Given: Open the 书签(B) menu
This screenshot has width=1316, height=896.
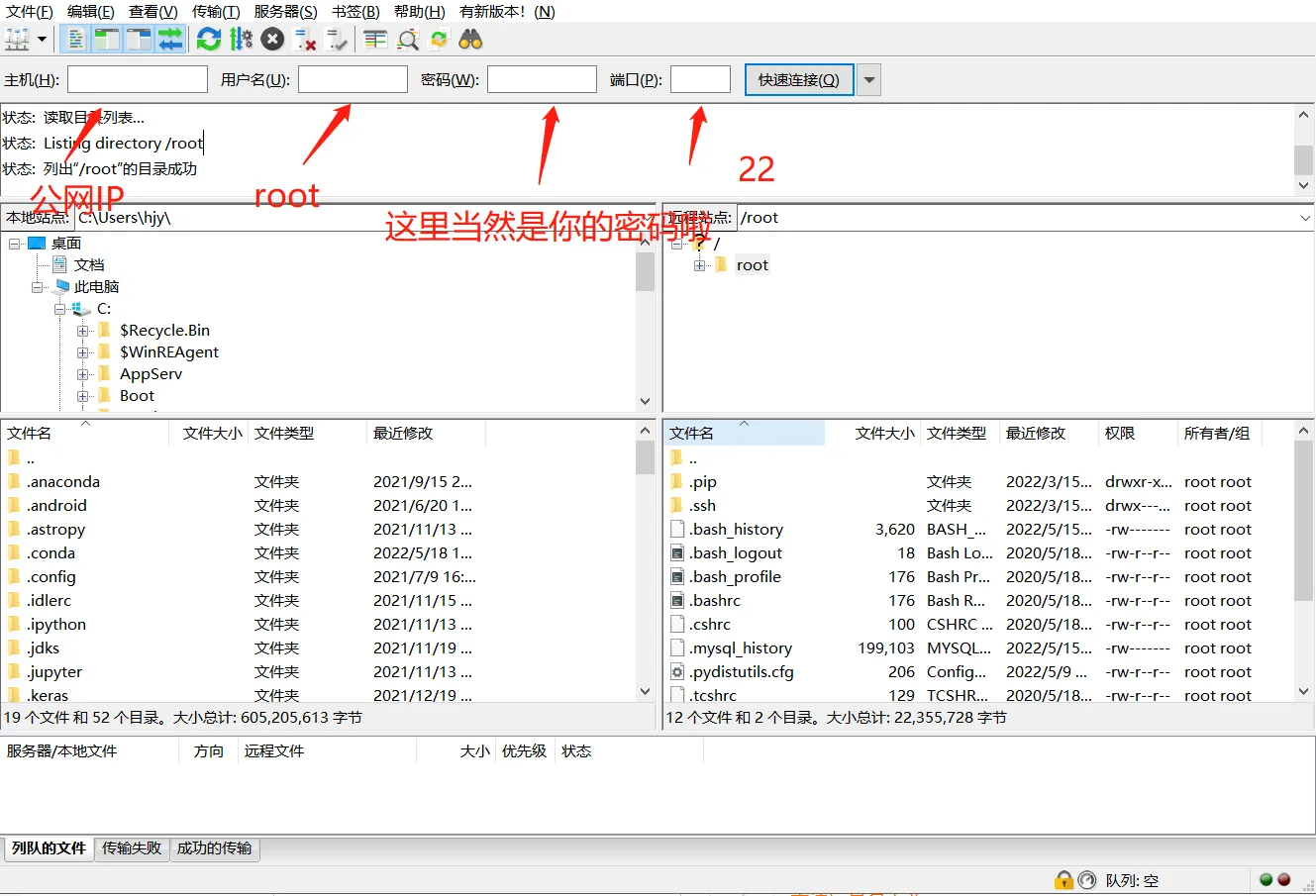Looking at the screenshot, I should click(x=356, y=12).
